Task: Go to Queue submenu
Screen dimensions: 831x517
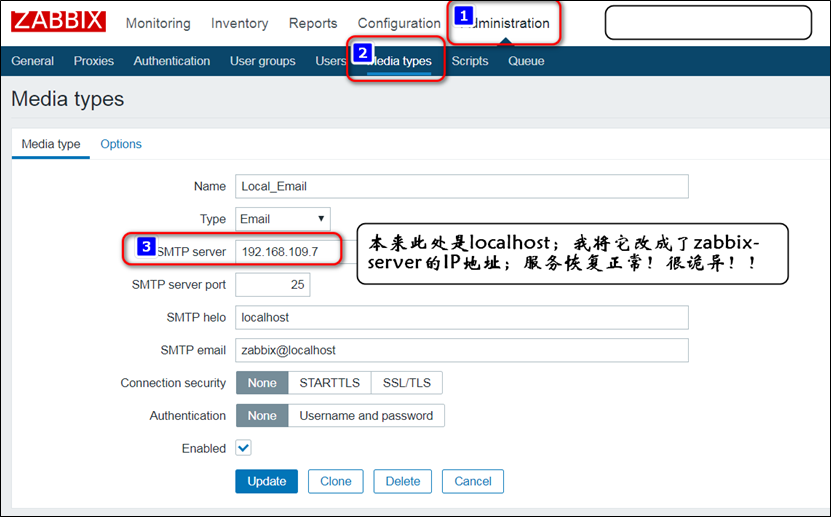Action: (x=526, y=61)
